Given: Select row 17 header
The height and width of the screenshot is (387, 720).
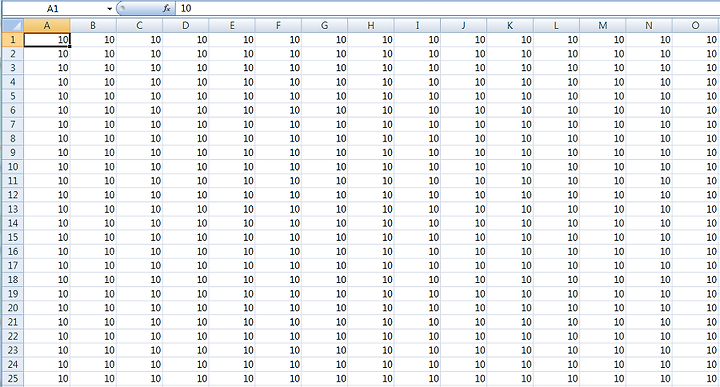Looking at the screenshot, I should (13, 266).
